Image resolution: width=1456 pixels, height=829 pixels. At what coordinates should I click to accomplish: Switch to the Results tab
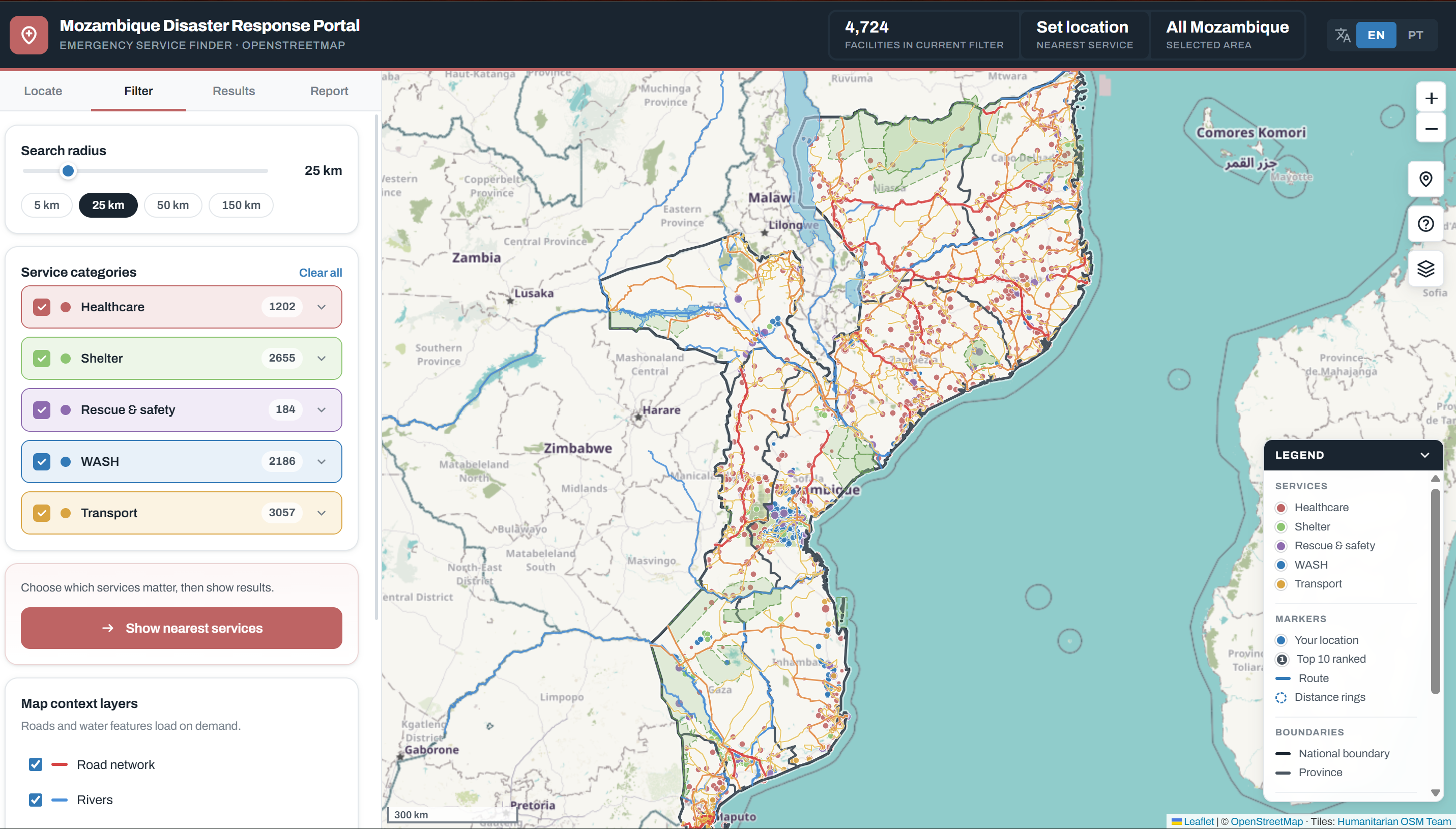[x=234, y=91]
